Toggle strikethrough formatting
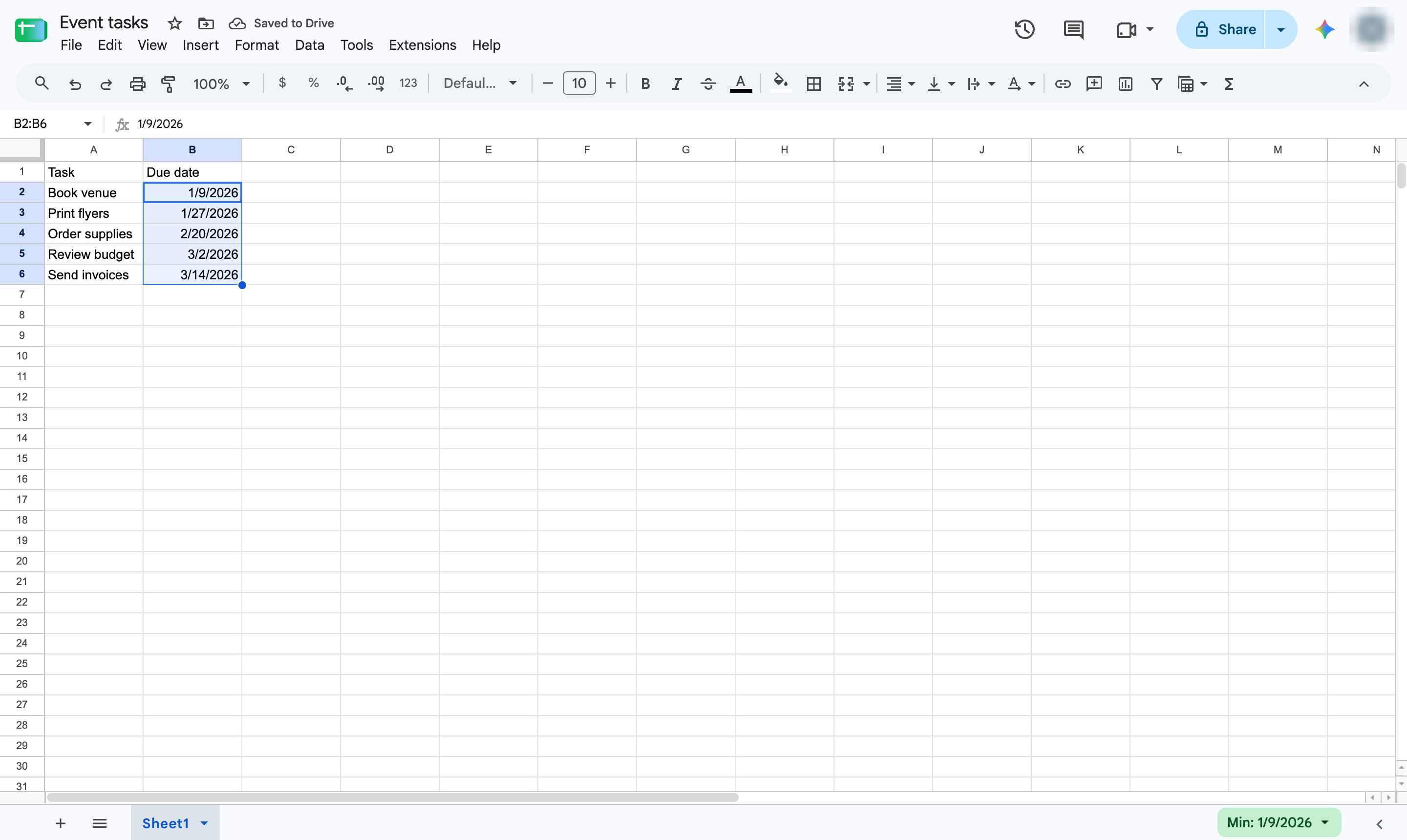The image size is (1407, 840). tap(708, 84)
